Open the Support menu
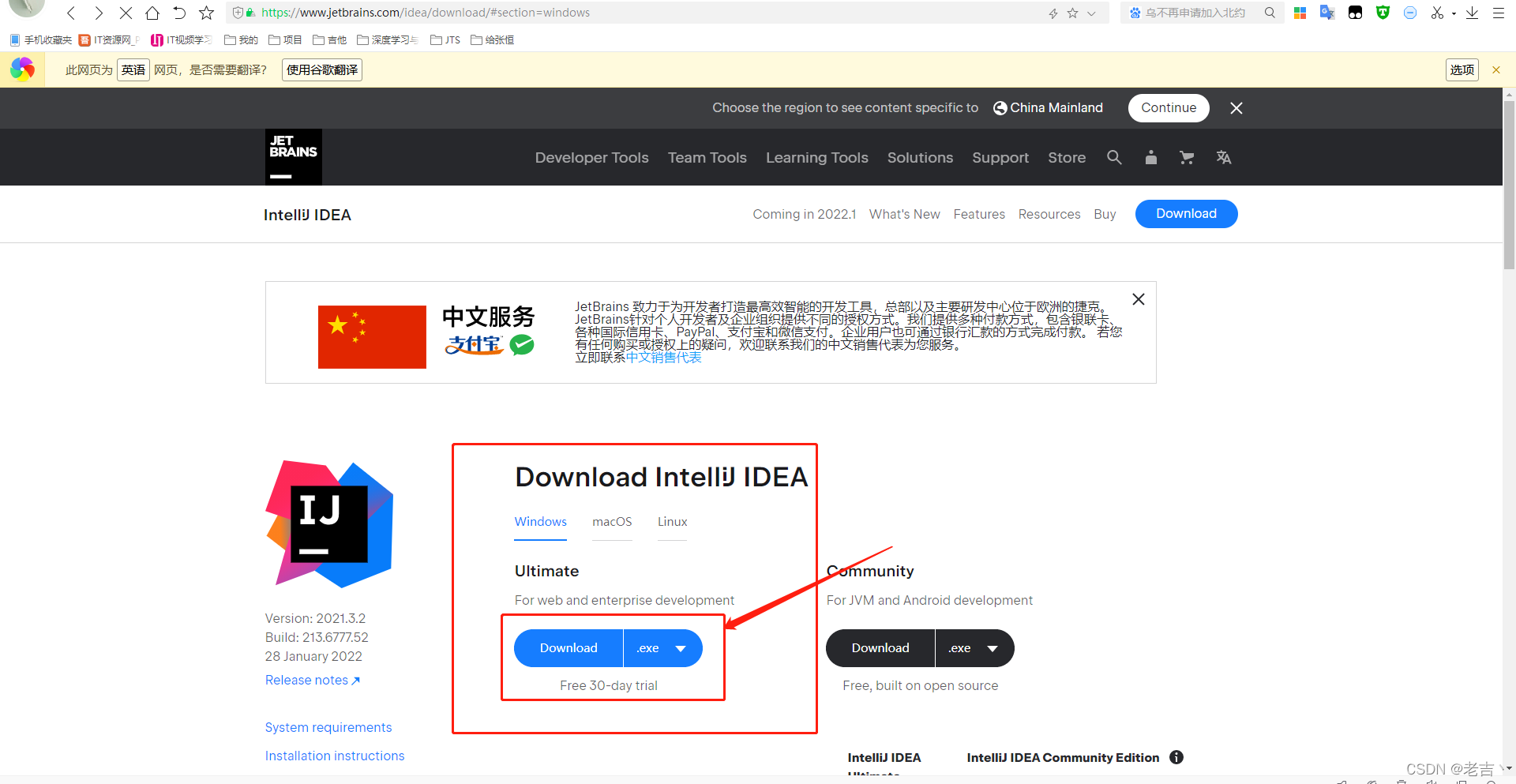 (1000, 157)
